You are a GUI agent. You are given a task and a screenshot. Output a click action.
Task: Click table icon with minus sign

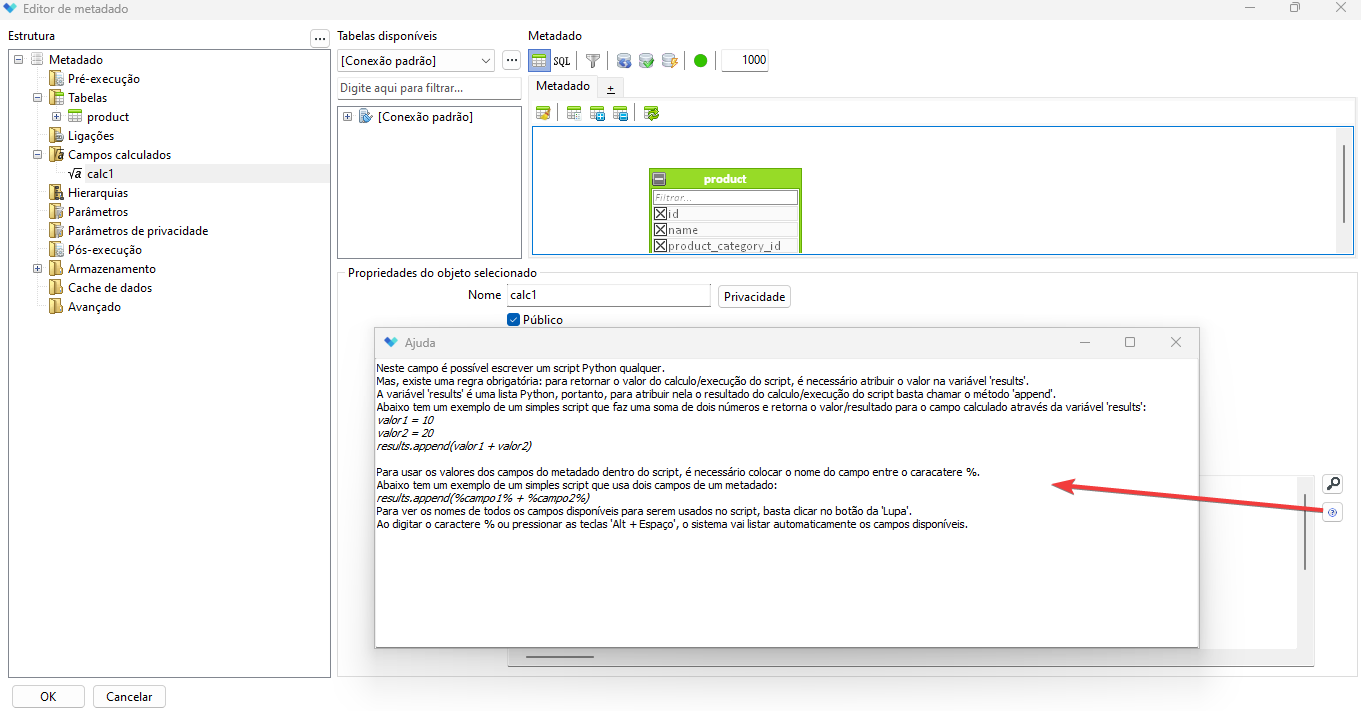pyautogui.click(x=620, y=114)
